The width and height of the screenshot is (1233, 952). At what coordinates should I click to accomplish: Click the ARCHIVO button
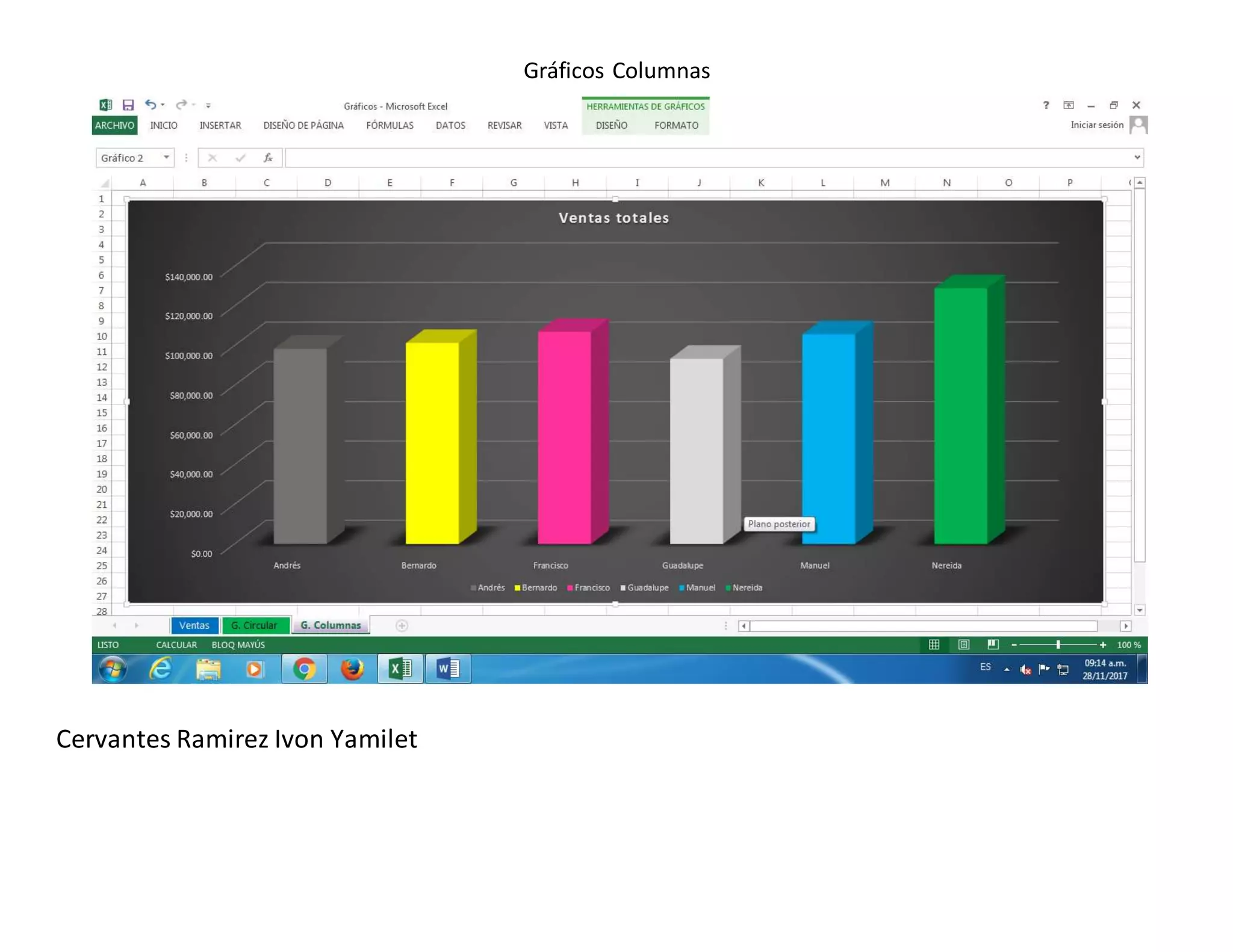tap(114, 125)
